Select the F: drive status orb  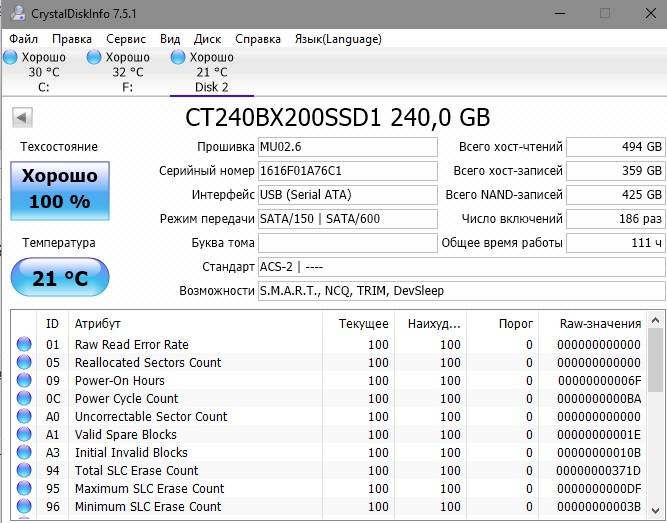click(x=95, y=58)
